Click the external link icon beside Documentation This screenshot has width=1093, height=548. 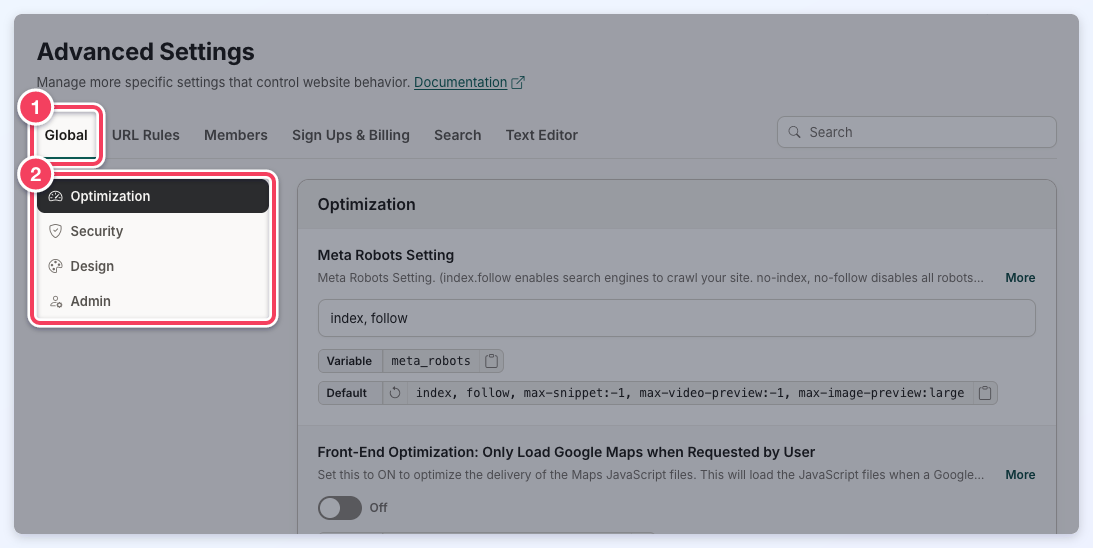tap(518, 82)
